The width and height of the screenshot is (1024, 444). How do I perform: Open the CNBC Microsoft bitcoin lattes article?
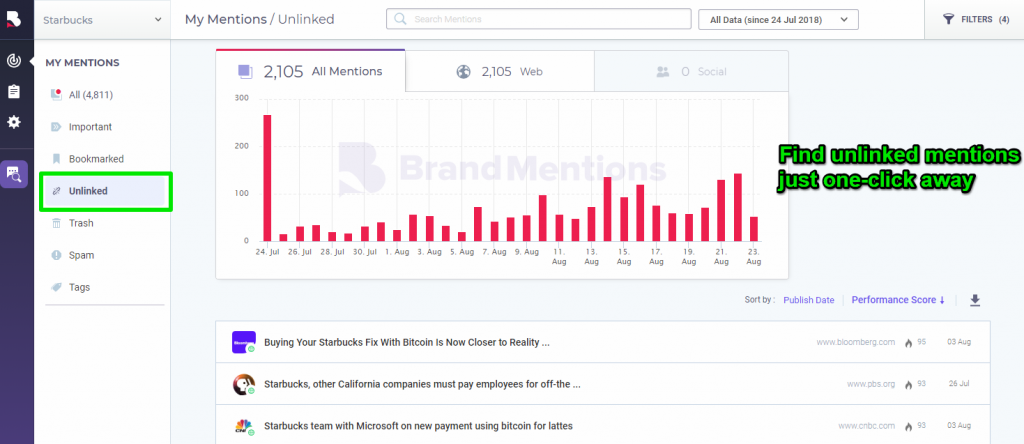click(418, 426)
